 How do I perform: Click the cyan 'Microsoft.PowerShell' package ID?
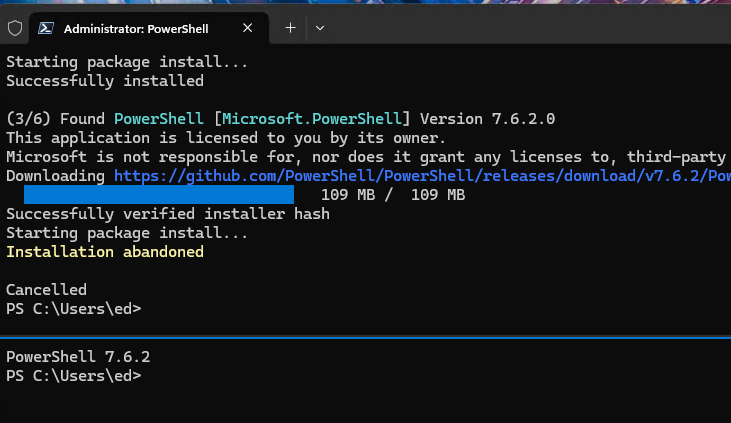tap(311, 118)
